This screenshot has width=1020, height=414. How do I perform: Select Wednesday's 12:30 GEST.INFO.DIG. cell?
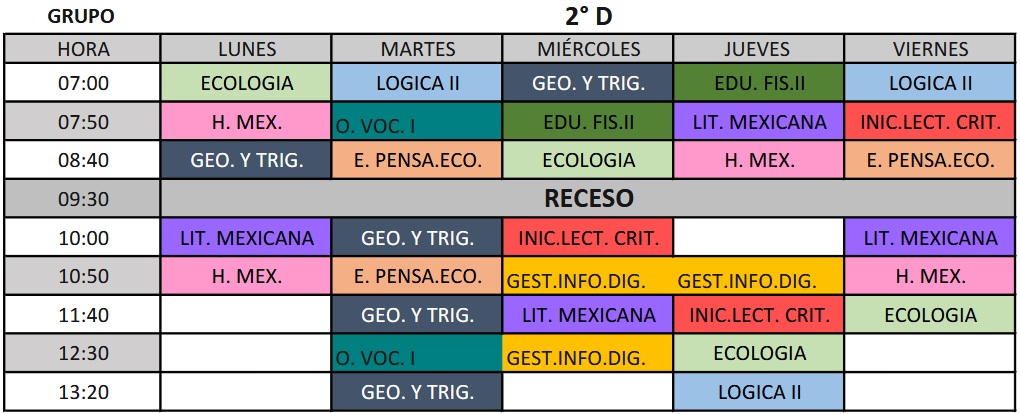[x=588, y=354]
